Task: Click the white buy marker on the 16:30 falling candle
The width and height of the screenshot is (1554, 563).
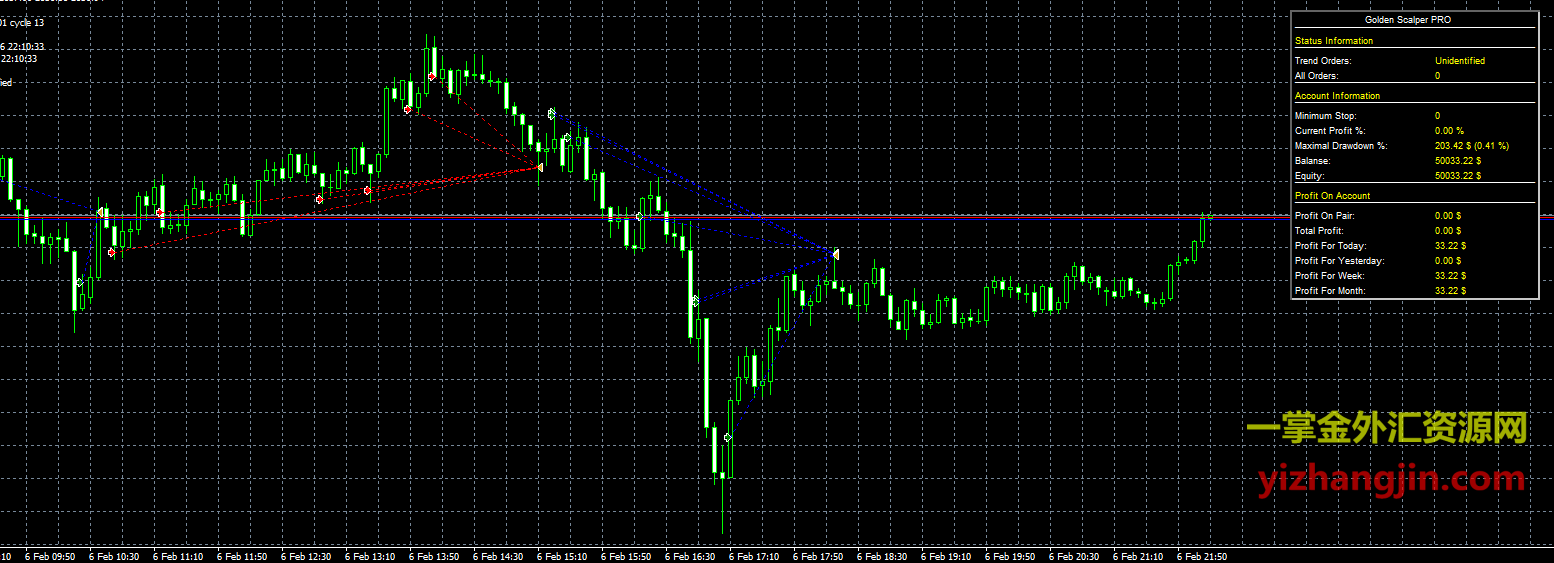Action: pyautogui.click(x=695, y=300)
